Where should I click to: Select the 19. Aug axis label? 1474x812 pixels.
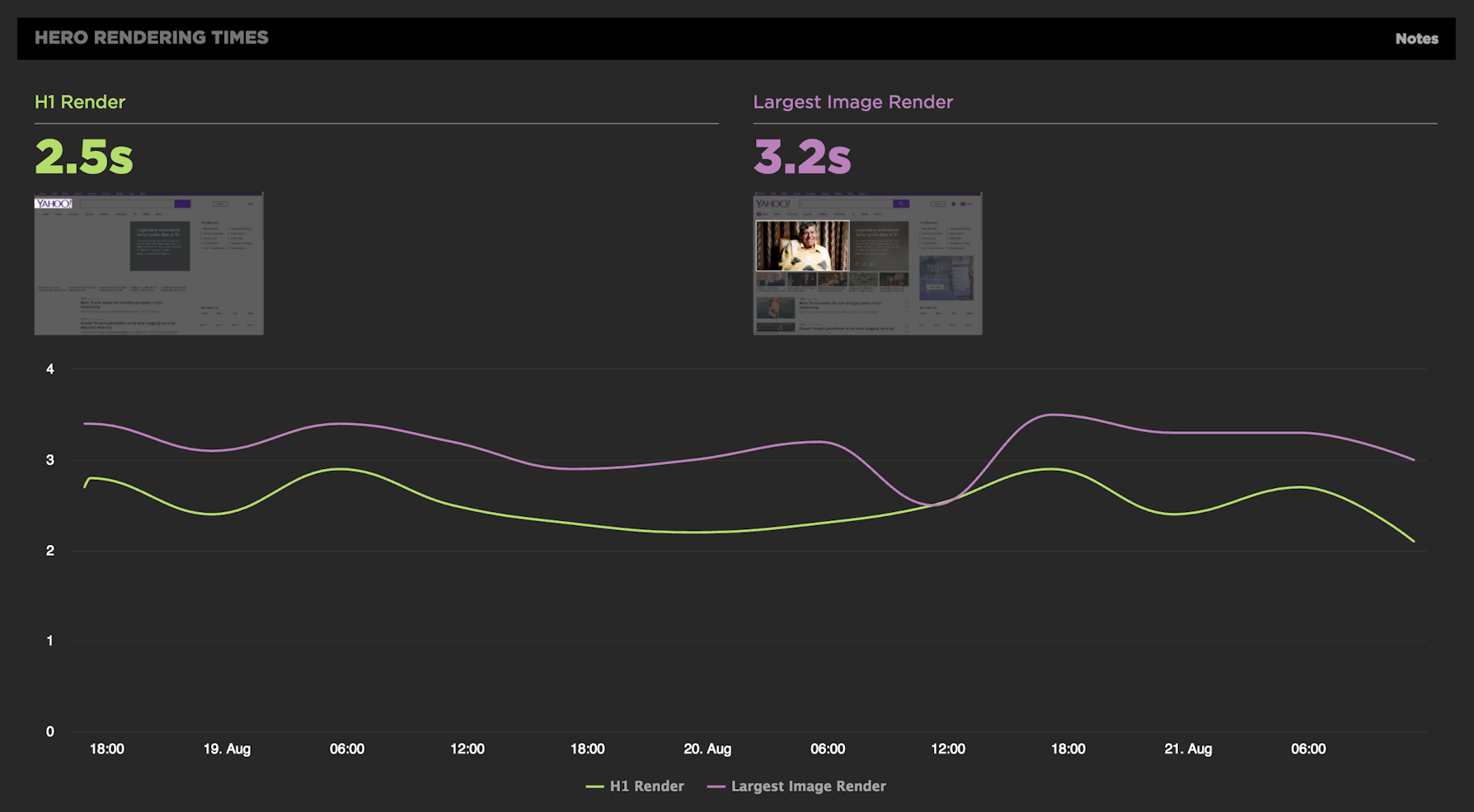pyautogui.click(x=228, y=749)
